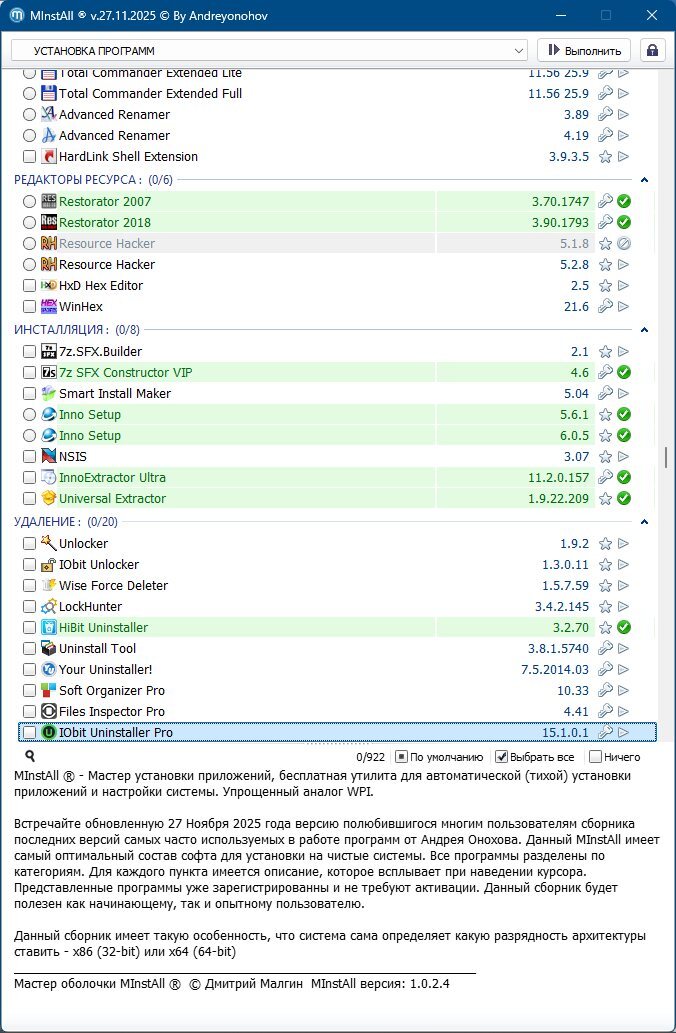Click the star icon next to LockHunter
This screenshot has width=676, height=1033.
605,607
